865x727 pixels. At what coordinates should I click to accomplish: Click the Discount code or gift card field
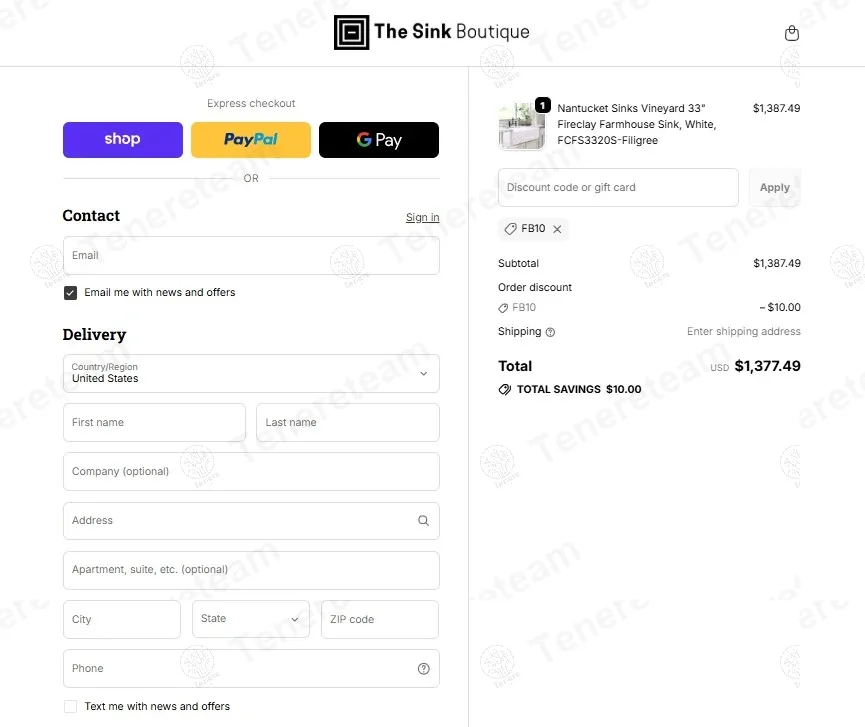point(618,188)
